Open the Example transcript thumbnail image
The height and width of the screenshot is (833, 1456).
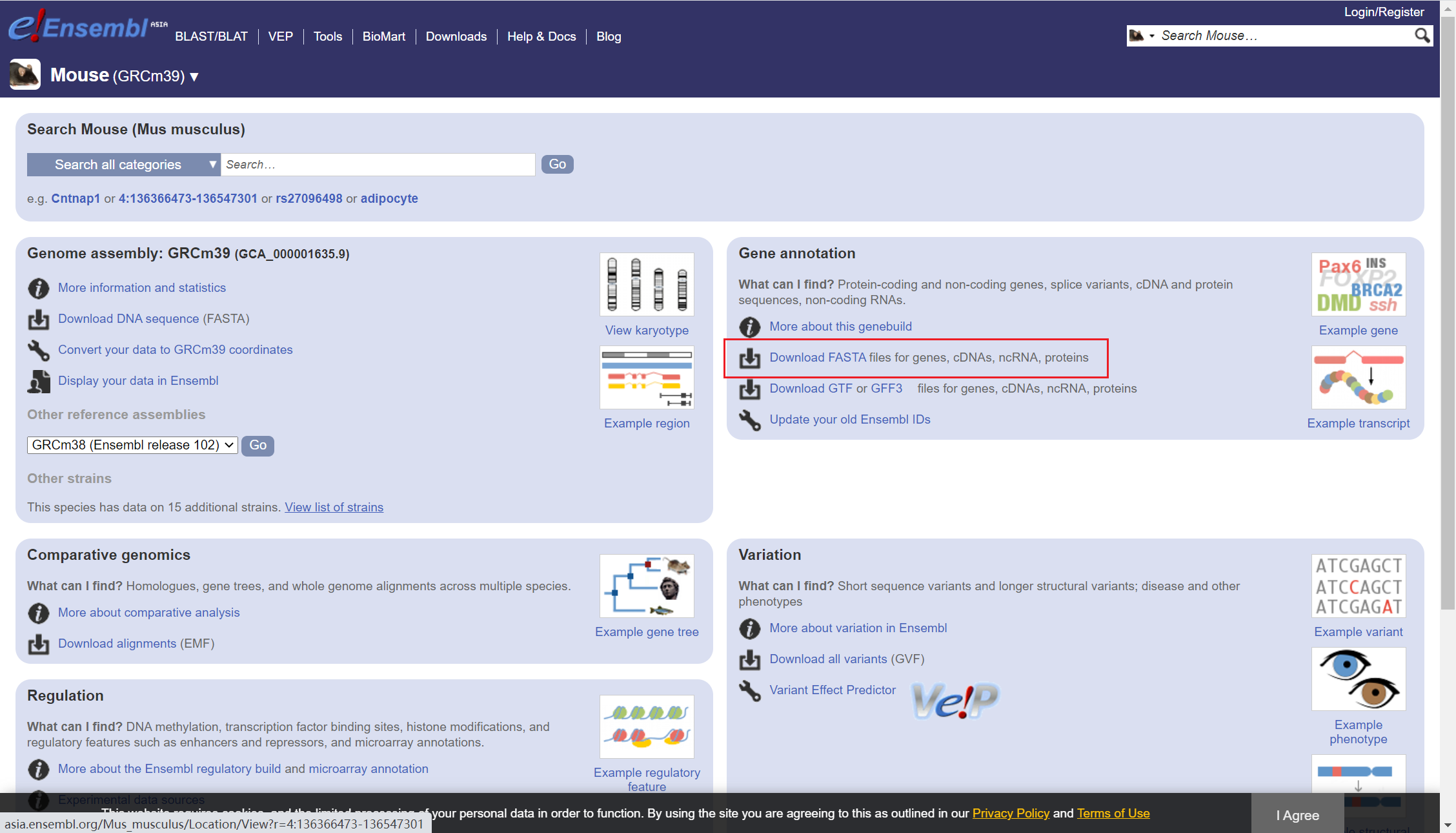point(1359,377)
